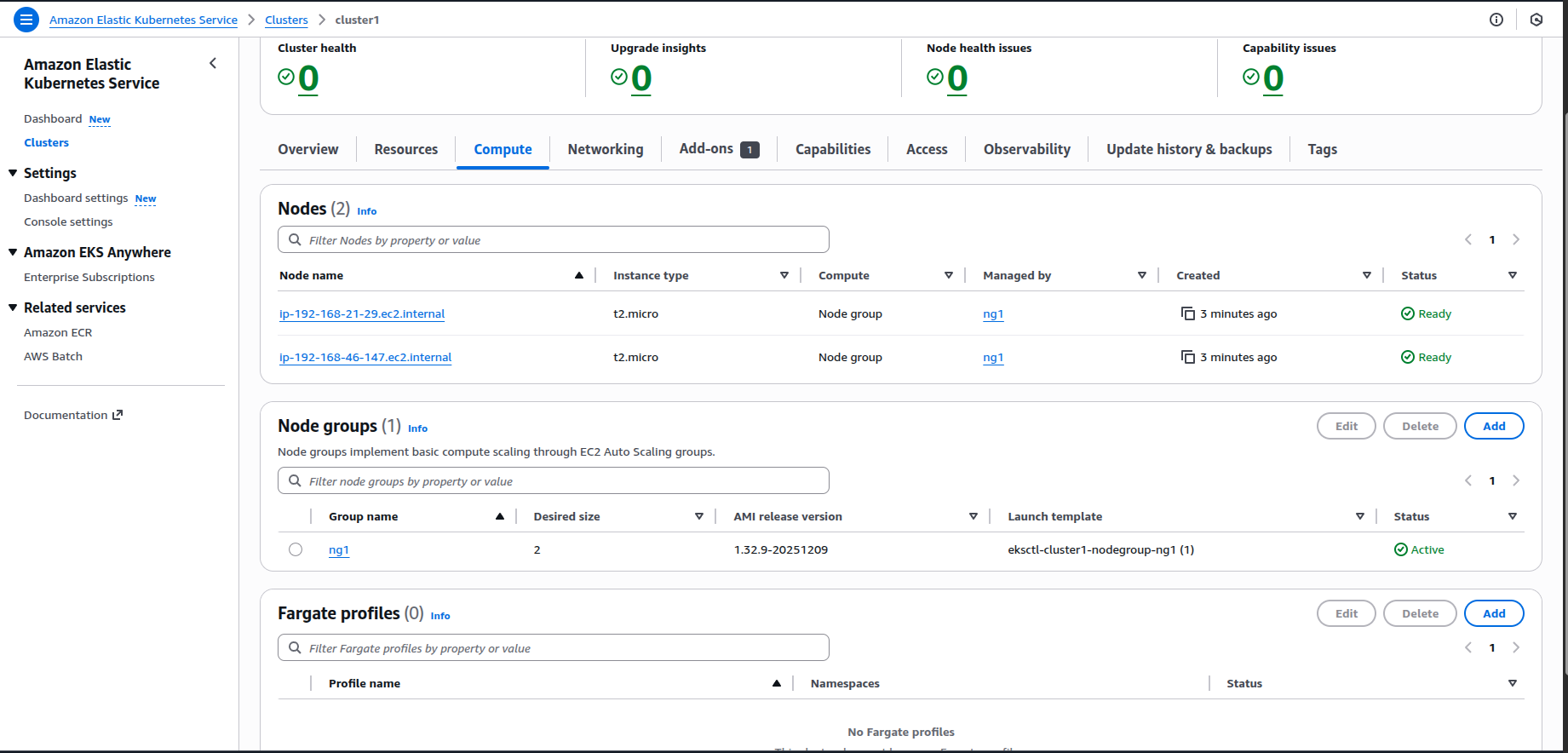This screenshot has height=753, width=1568.
Task: Click the Documentation external link icon
Action: coord(118,415)
